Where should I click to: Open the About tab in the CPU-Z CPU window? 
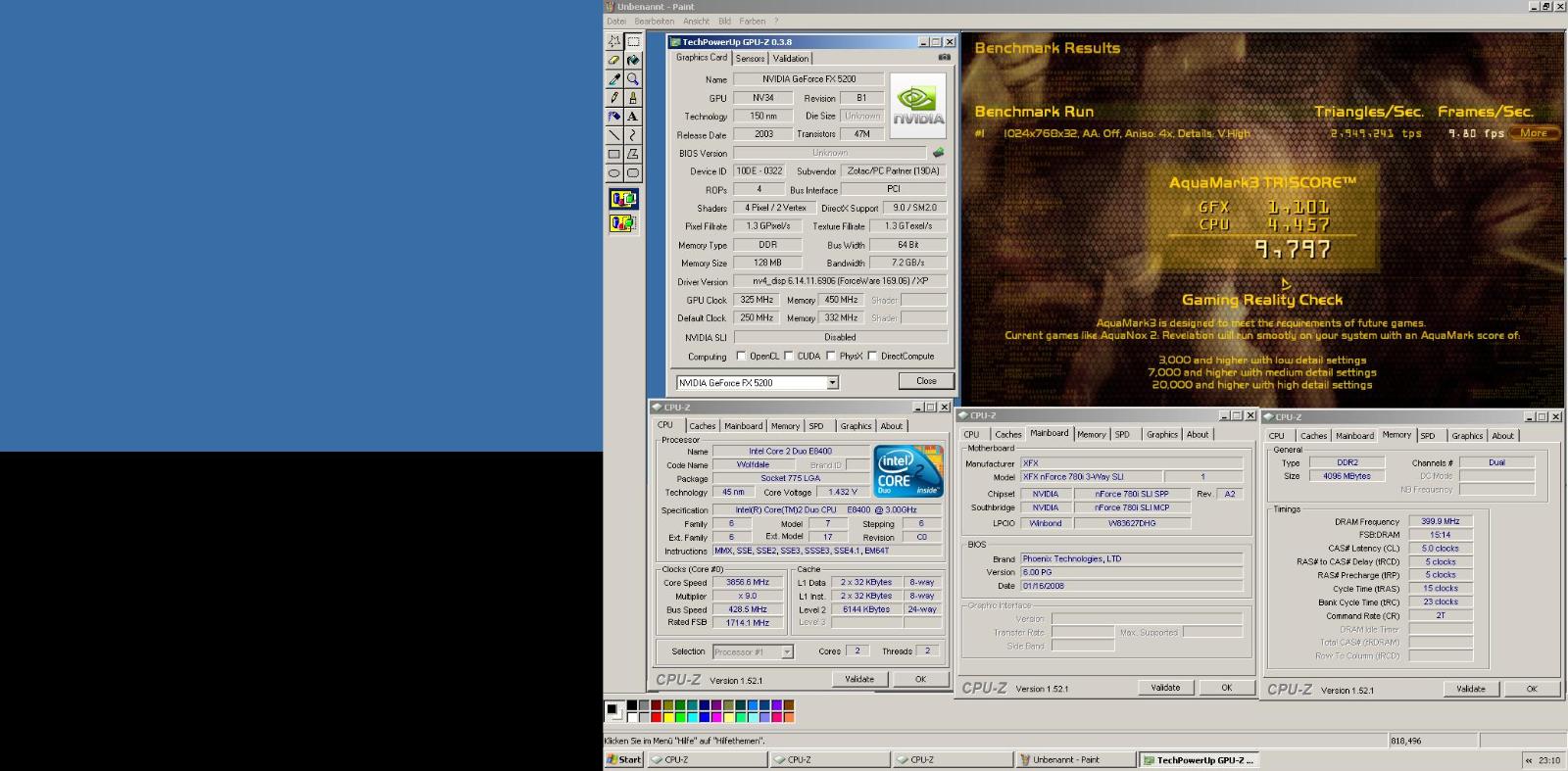[891, 426]
